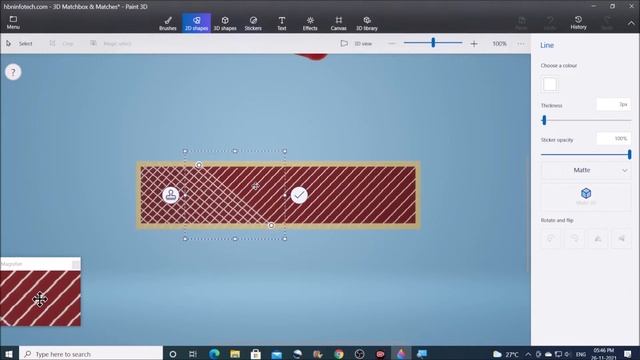Viewport: 640px width, 360px height.
Task: Select the 2D shapes tool
Action: [196, 23]
